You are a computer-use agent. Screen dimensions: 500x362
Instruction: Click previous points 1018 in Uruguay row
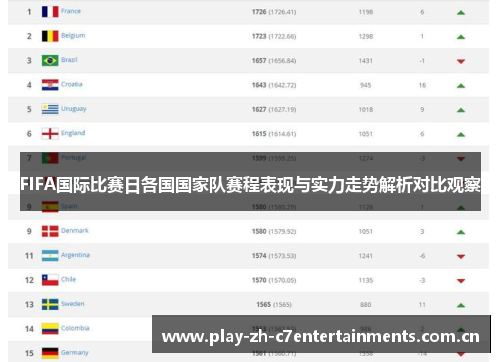[366, 109]
